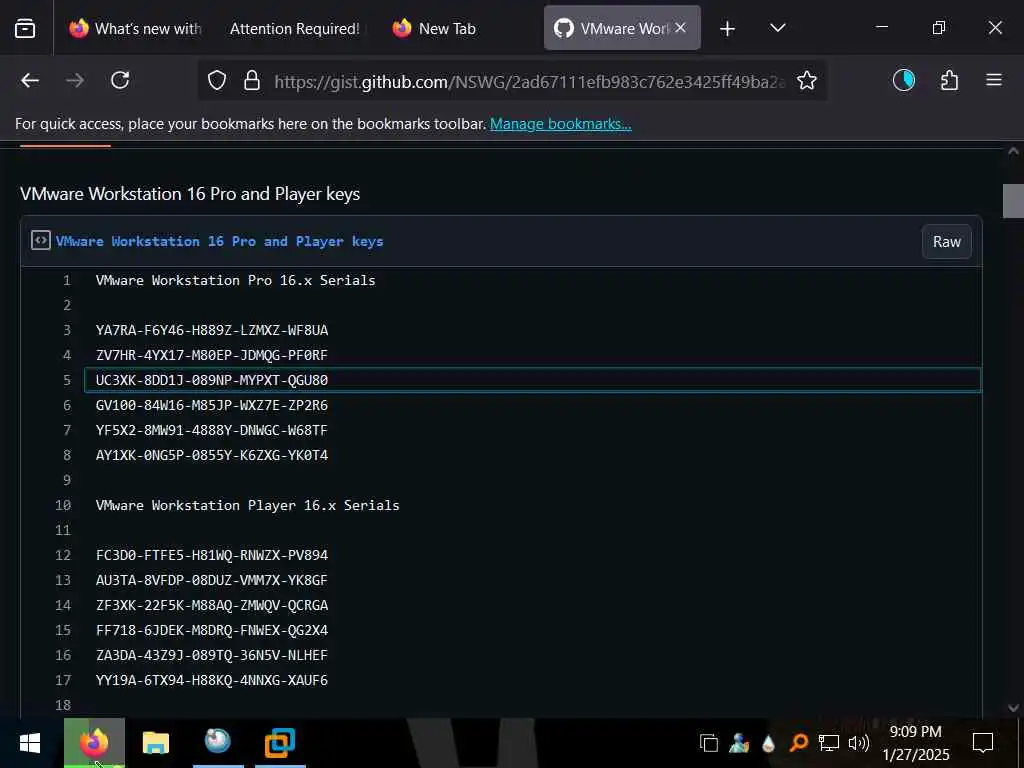Open the Extensions puzzle icon
1024x768 pixels.
949,80
